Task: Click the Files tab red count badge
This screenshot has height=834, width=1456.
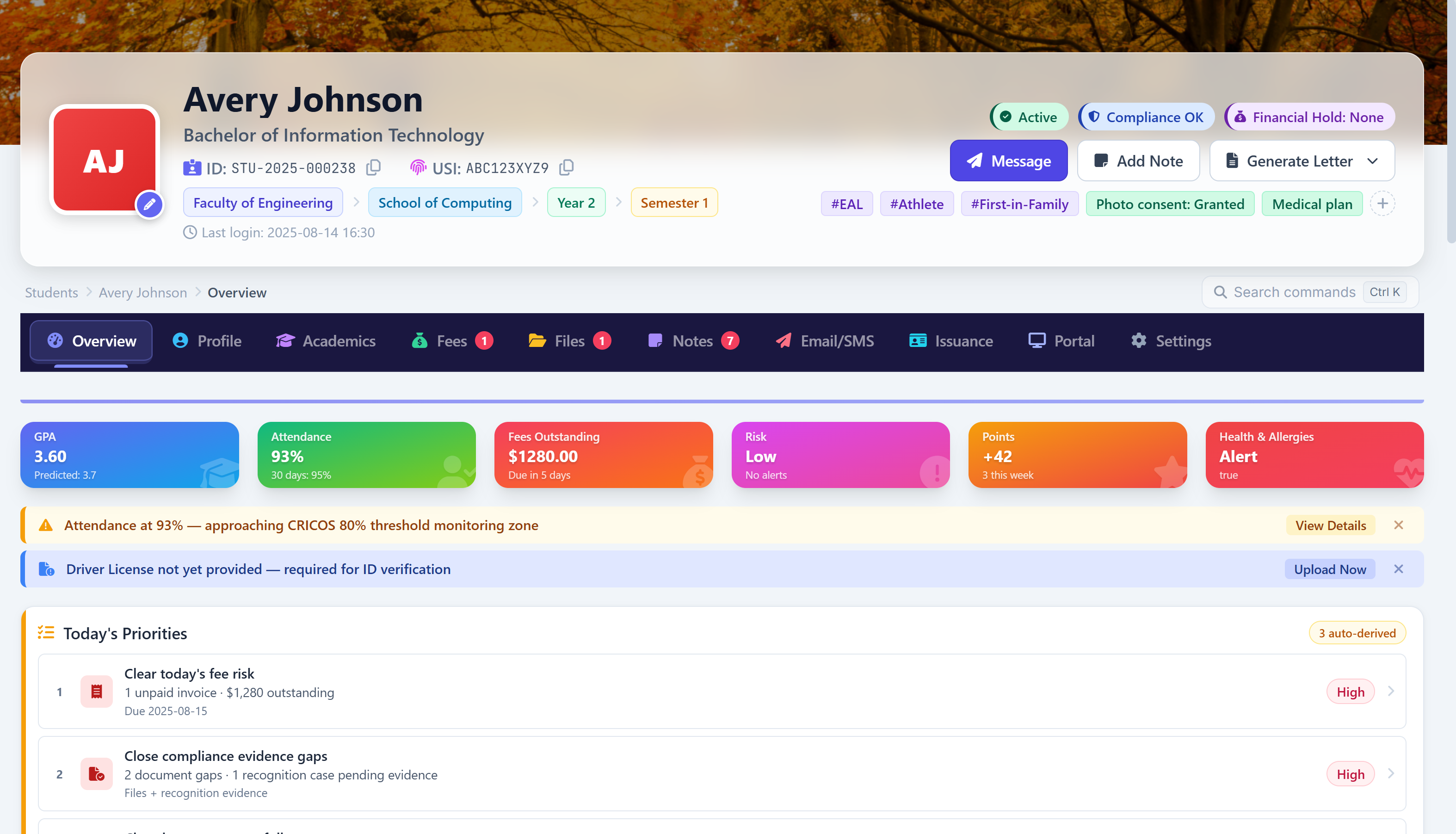Action: 602,341
